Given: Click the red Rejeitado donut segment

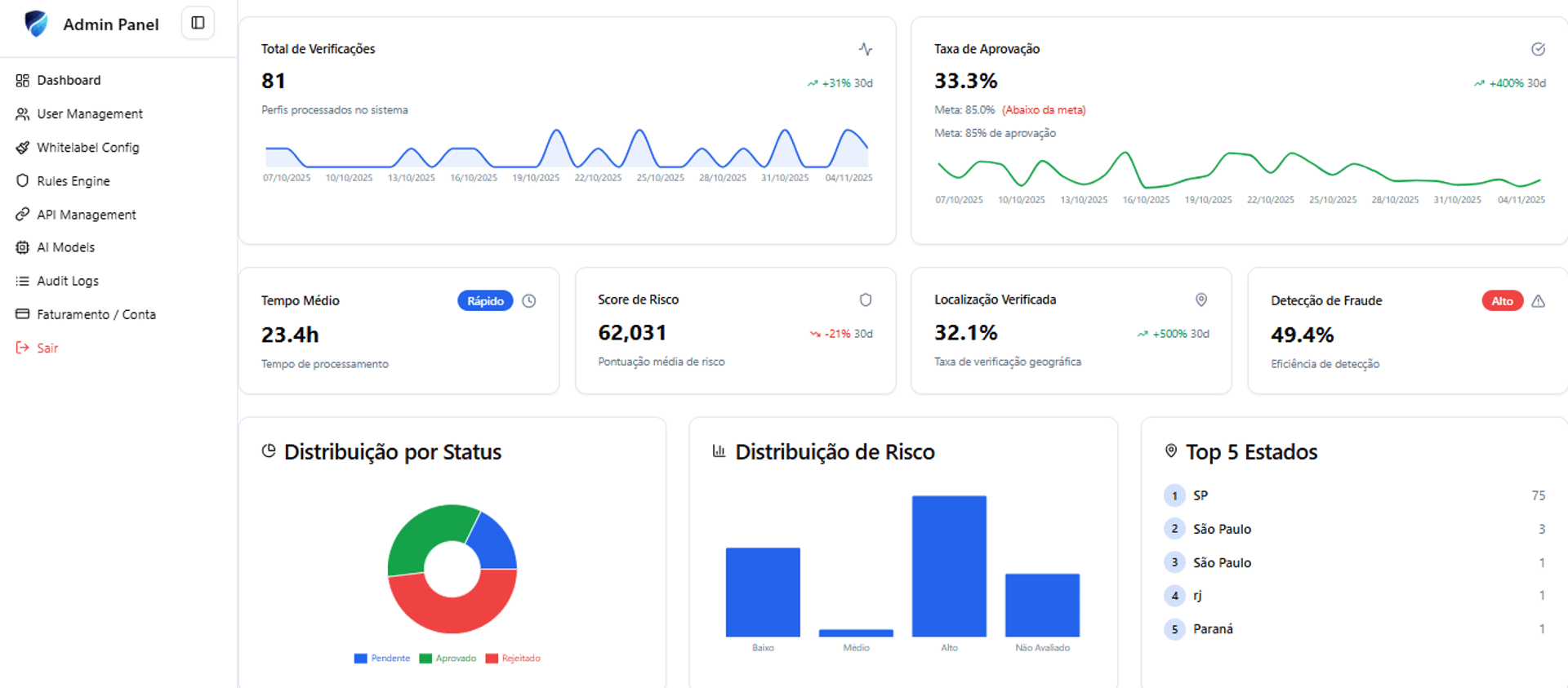Looking at the screenshot, I should (x=453, y=614).
